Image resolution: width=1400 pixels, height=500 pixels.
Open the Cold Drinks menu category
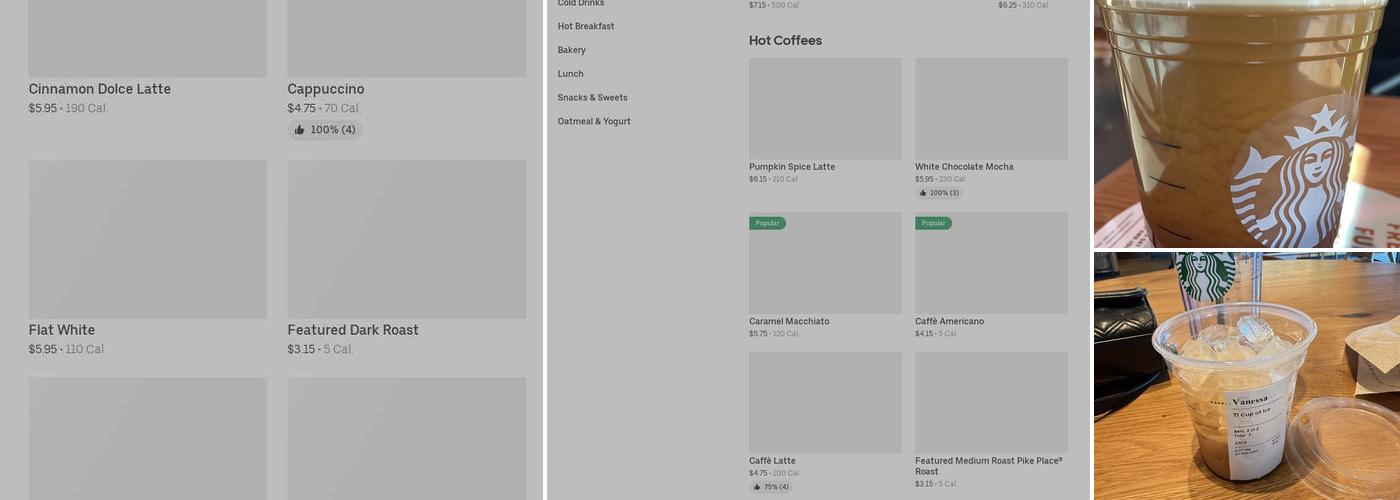pyautogui.click(x=581, y=4)
